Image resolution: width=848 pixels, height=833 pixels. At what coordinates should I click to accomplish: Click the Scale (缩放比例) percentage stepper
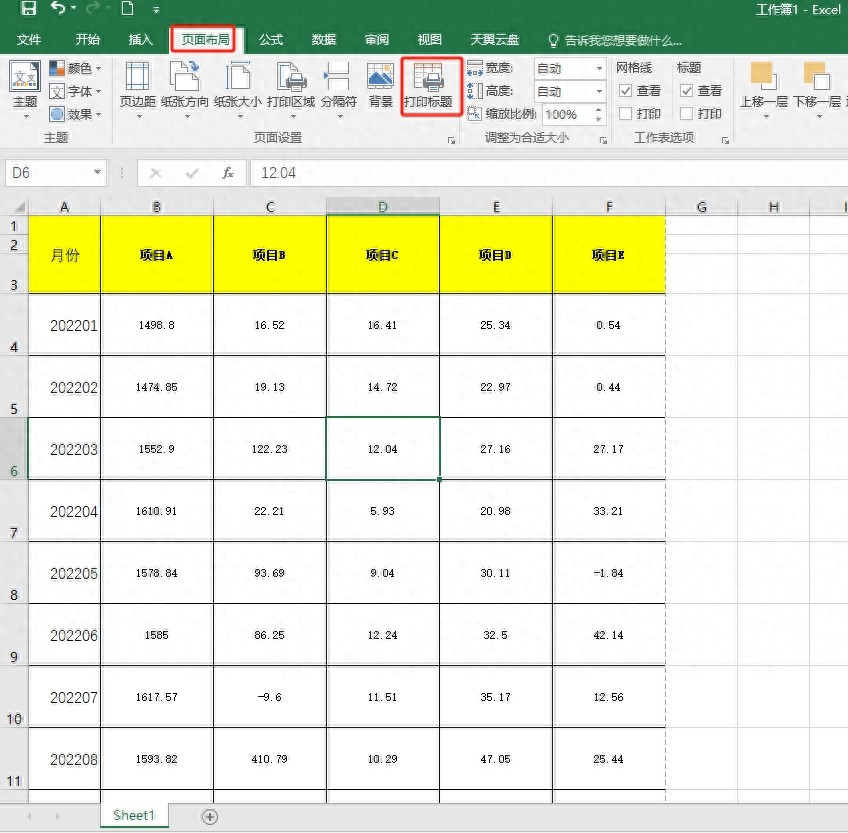[x=598, y=114]
